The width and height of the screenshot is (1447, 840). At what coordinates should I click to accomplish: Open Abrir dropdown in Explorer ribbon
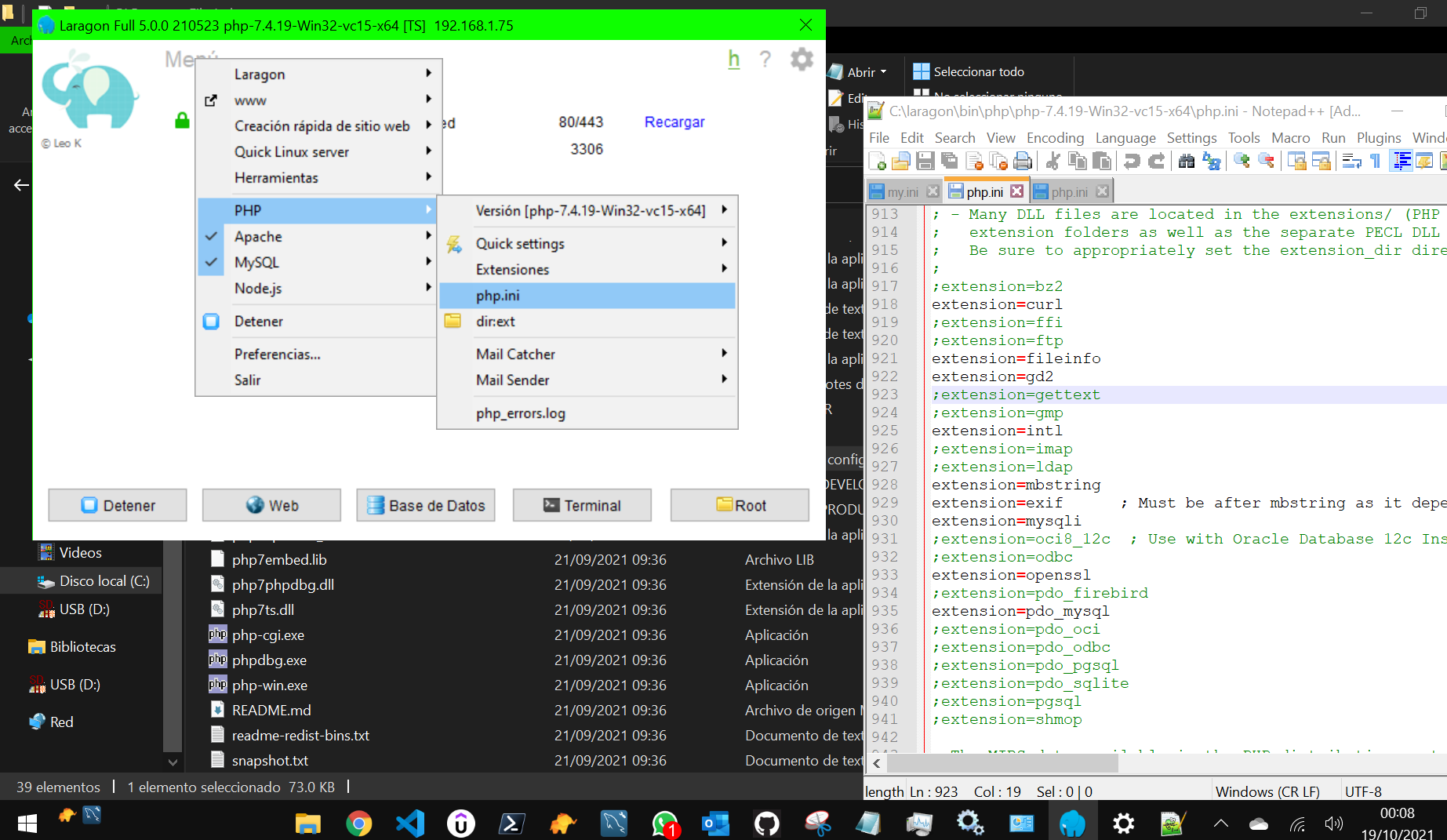coord(858,71)
